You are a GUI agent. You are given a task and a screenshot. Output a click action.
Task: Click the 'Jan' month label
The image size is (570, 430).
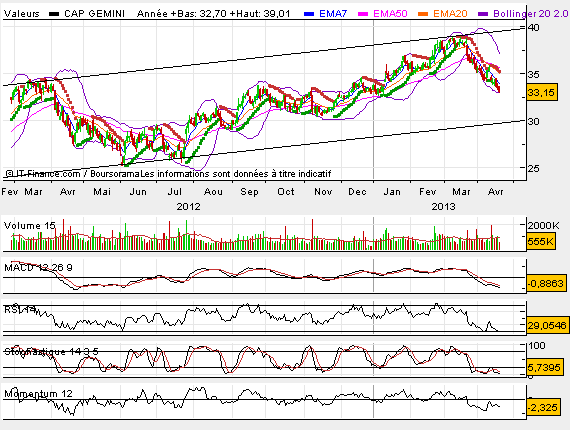(392, 192)
